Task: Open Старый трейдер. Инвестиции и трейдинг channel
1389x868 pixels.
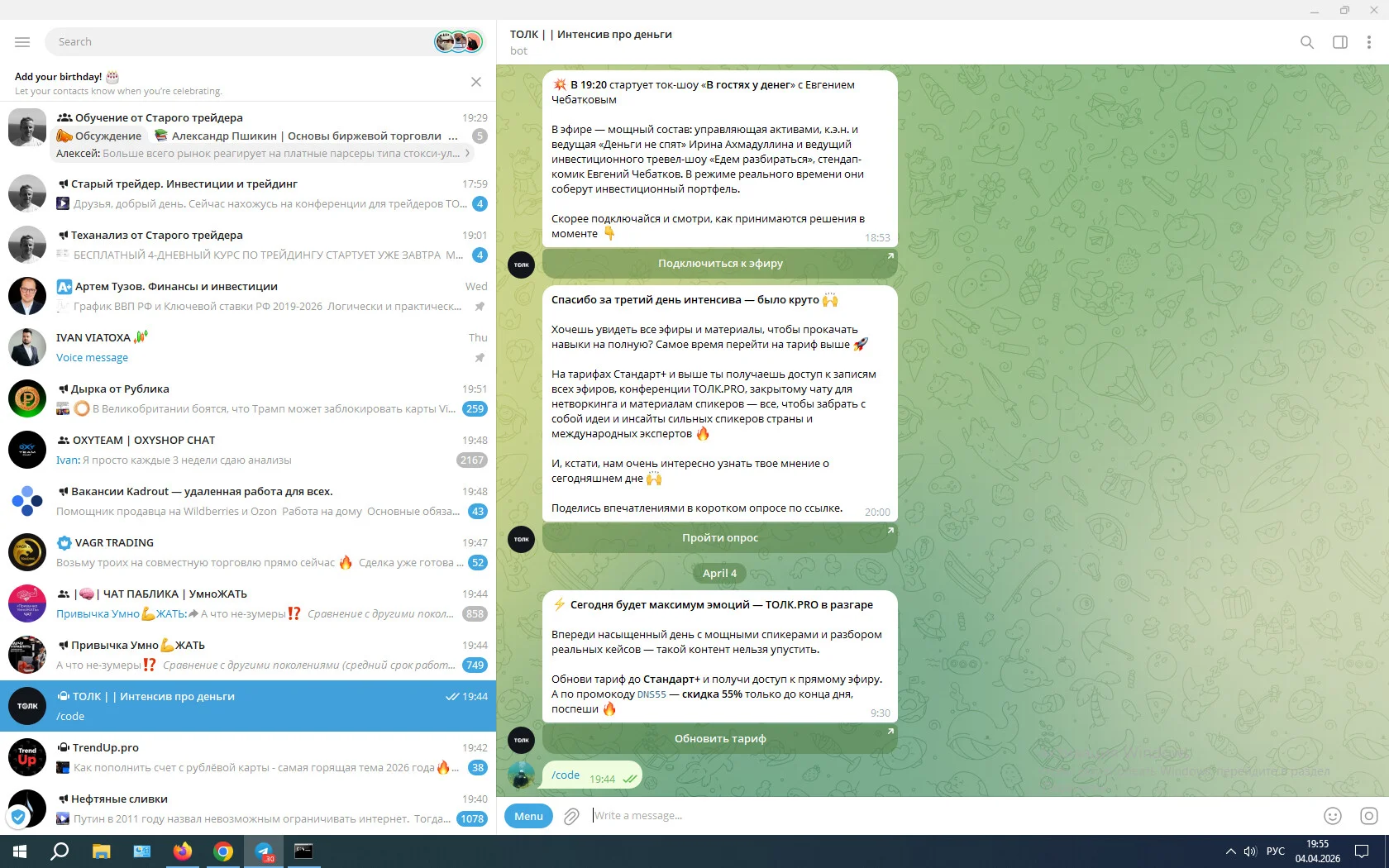Action: click(248, 193)
